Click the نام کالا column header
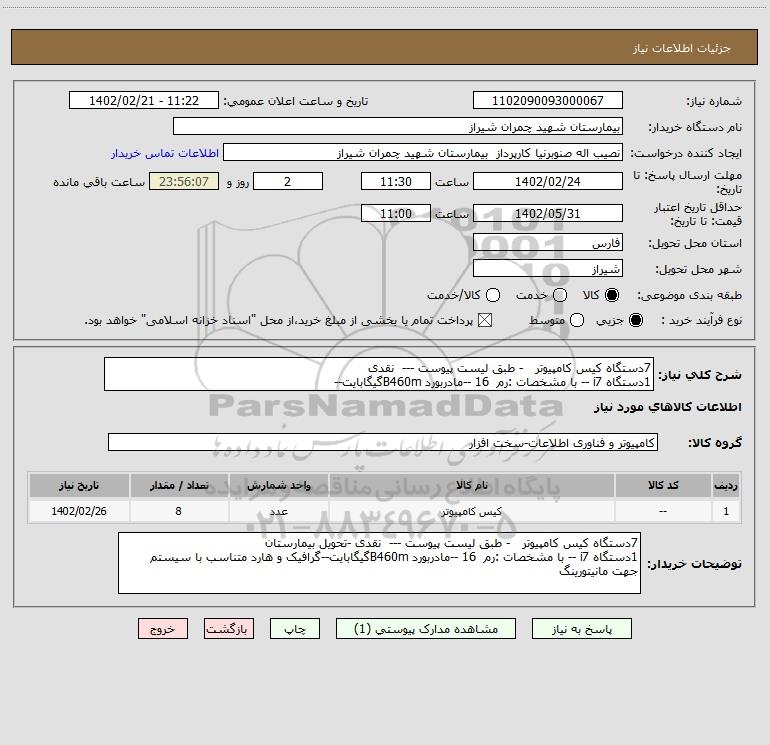Screen dimensions: 770x745 472,486
